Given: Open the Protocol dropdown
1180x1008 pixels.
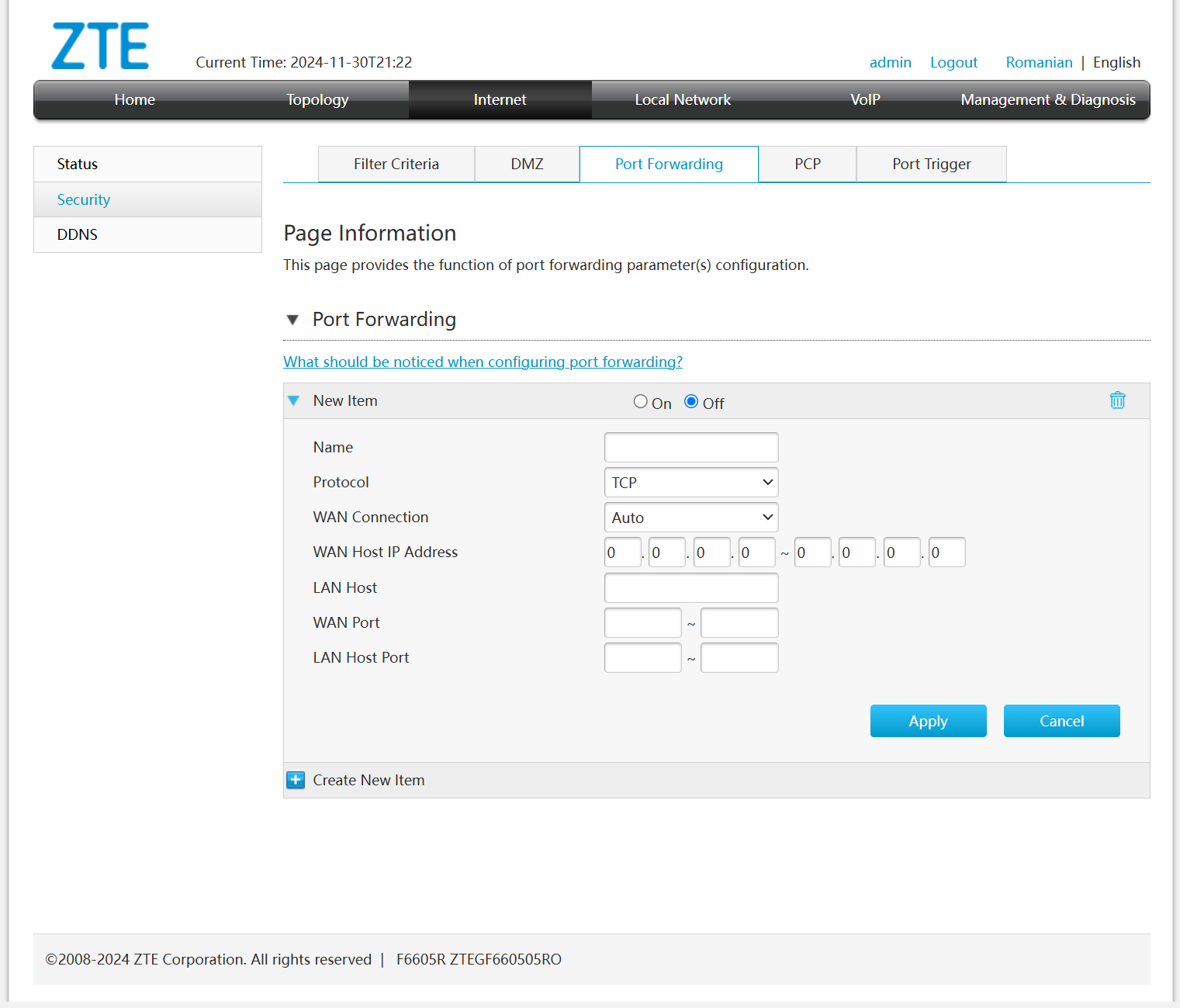Looking at the screenshot, I should (x=690, y=482).
